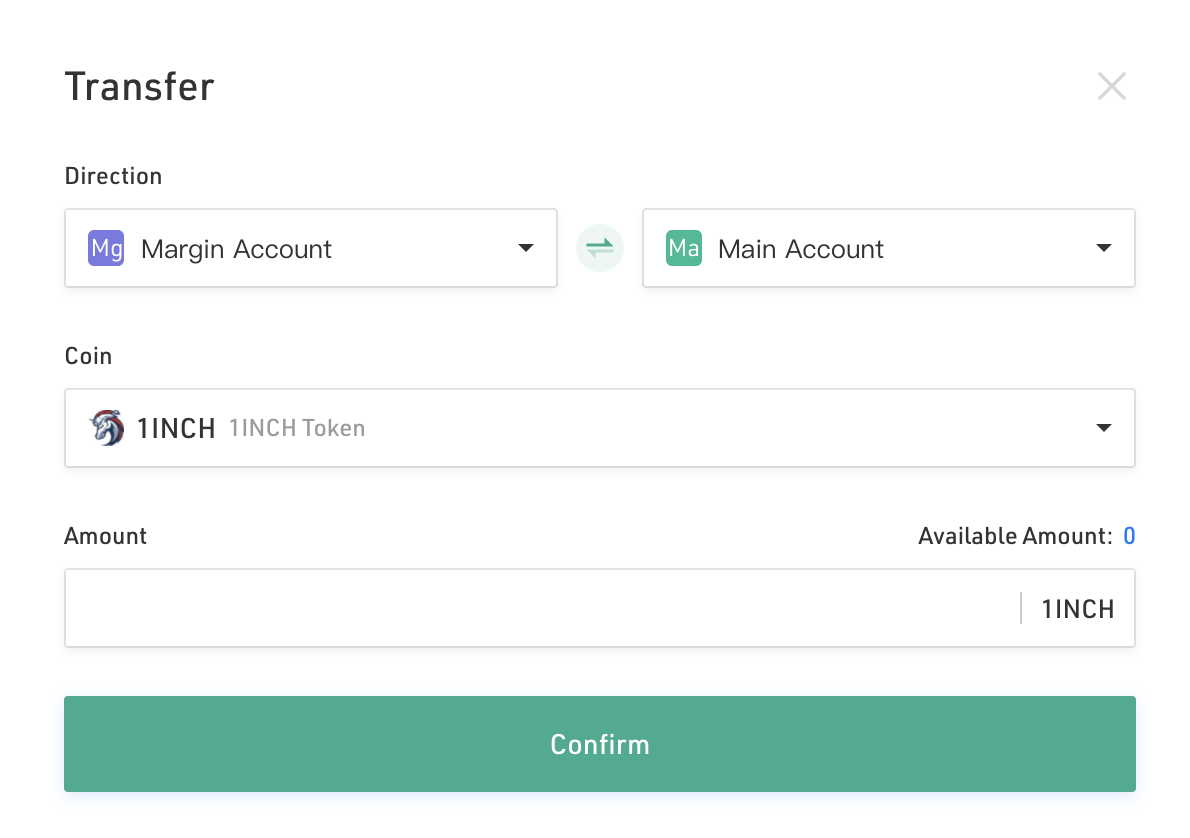The image size is (1190, 838).
Task: Click the green Ma Main Account icon
Action: (684, 248)
